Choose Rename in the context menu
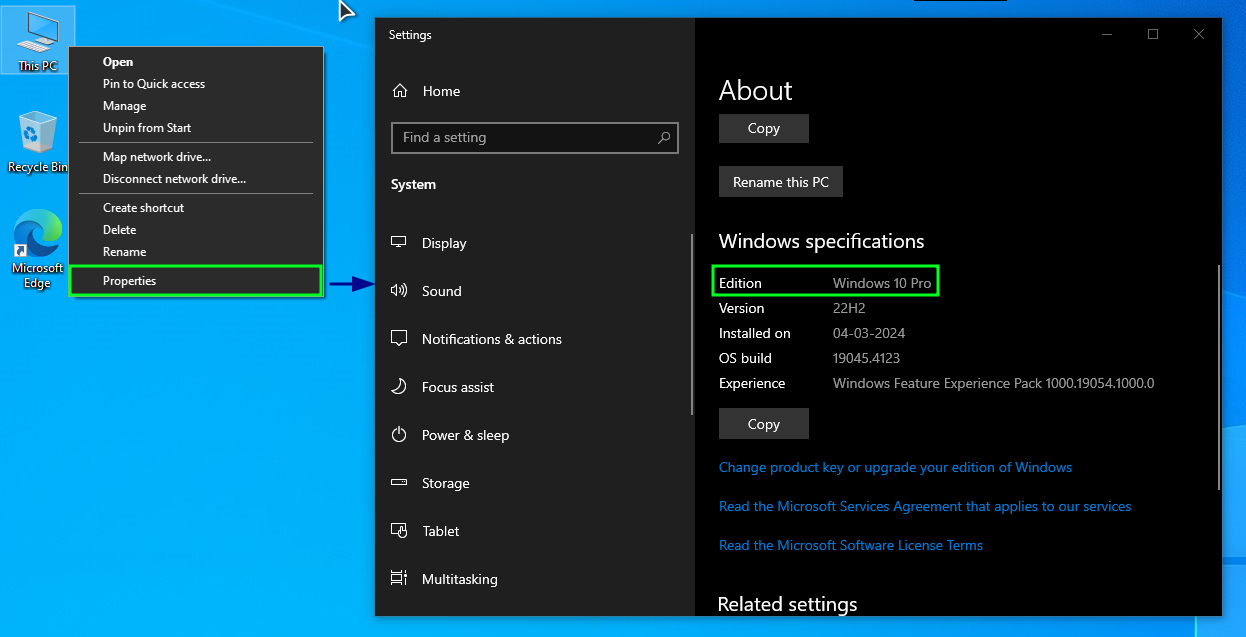 (196, 252)
